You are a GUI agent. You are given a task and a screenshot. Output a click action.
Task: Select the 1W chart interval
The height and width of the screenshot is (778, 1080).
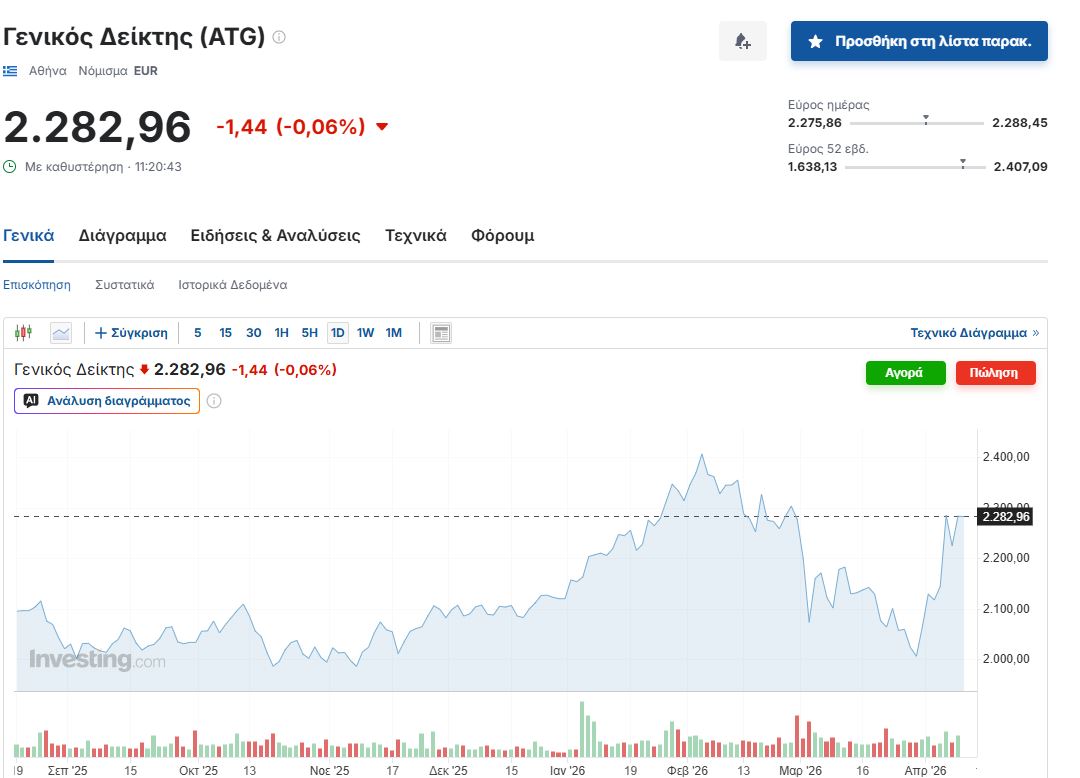365,333
